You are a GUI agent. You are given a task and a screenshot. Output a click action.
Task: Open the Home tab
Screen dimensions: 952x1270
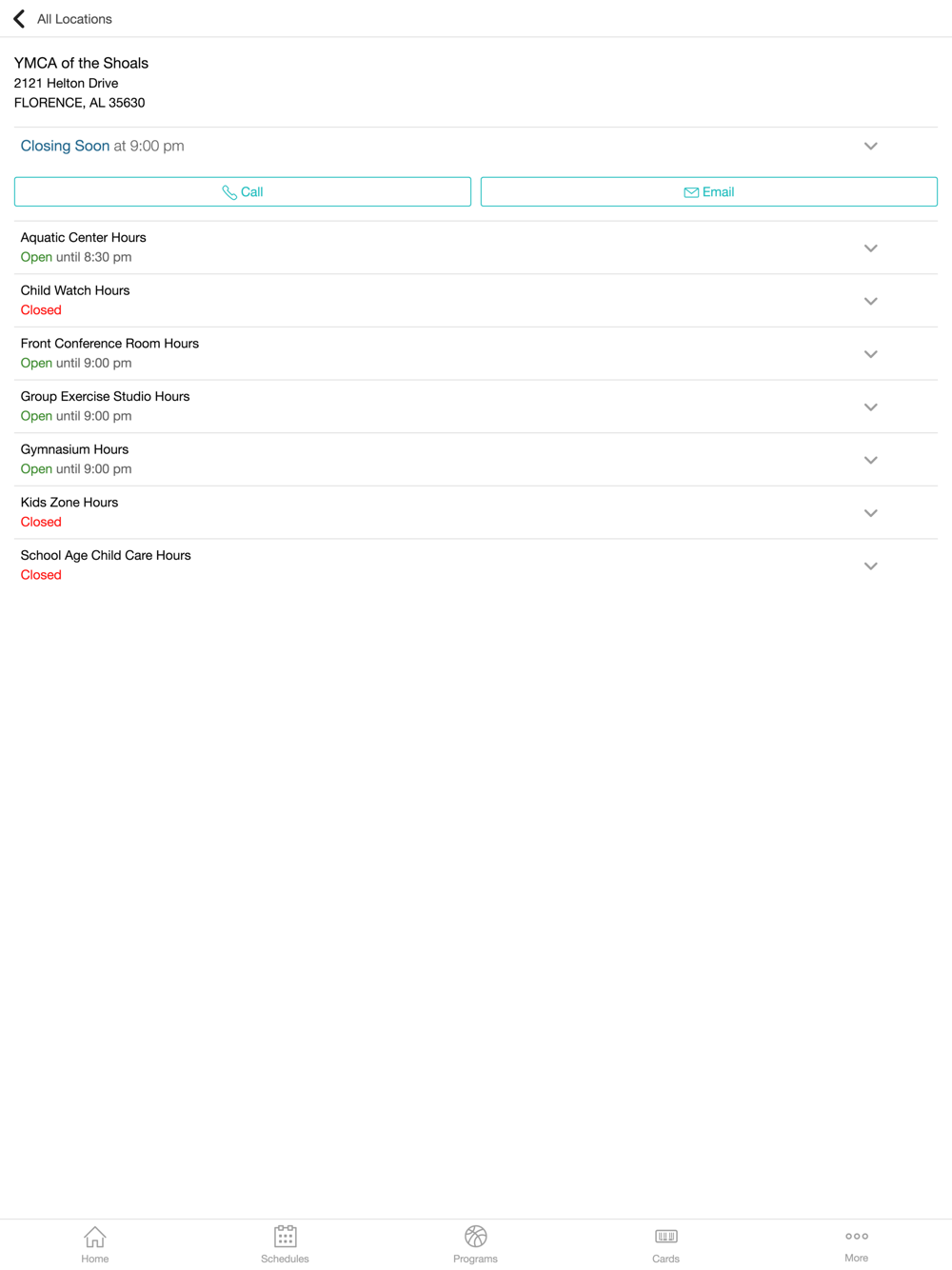click(95, 1244)
